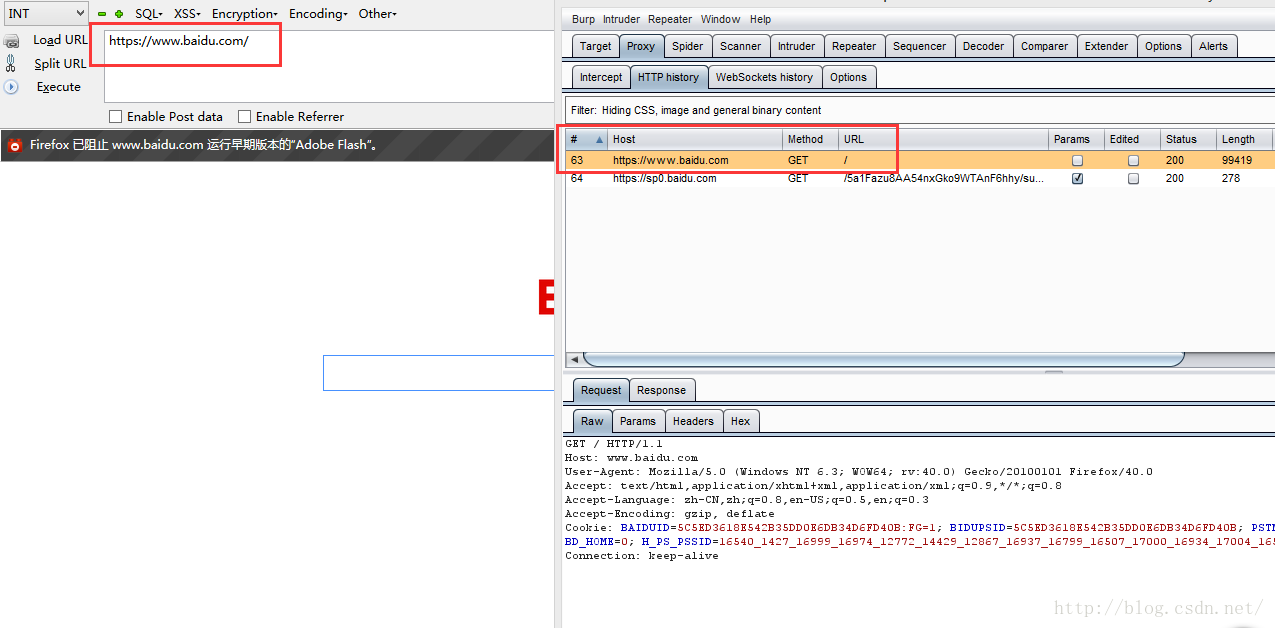The image size is (1275, 628).
Task: Select the Hex view tab
Action: (x=740, y=421)
